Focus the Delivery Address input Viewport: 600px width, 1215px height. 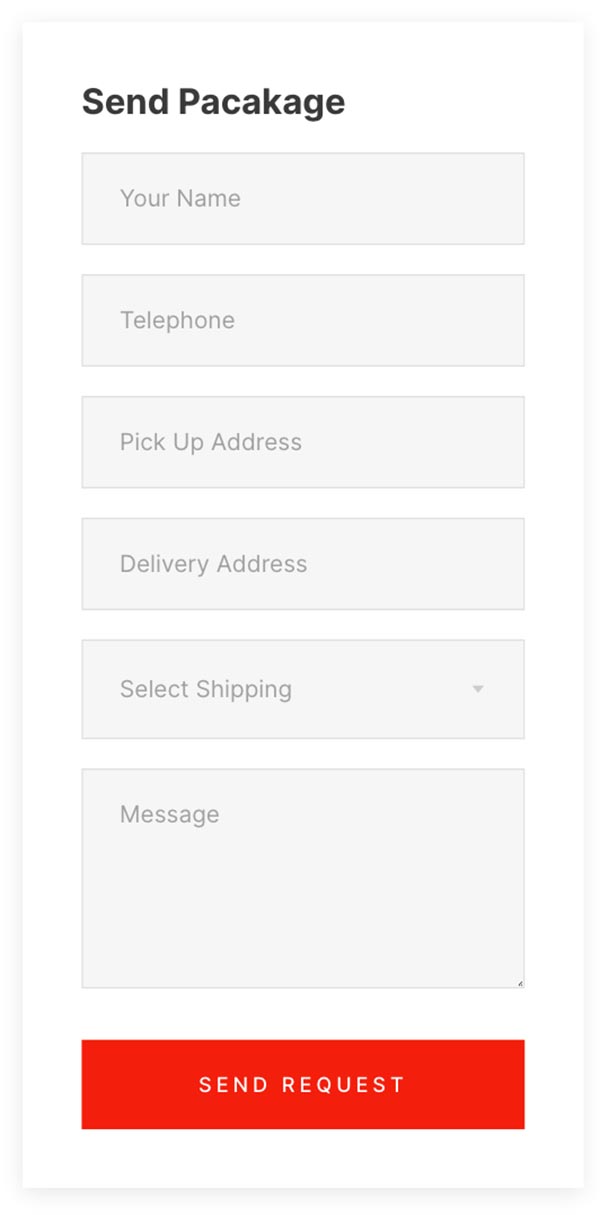point(302,564)
